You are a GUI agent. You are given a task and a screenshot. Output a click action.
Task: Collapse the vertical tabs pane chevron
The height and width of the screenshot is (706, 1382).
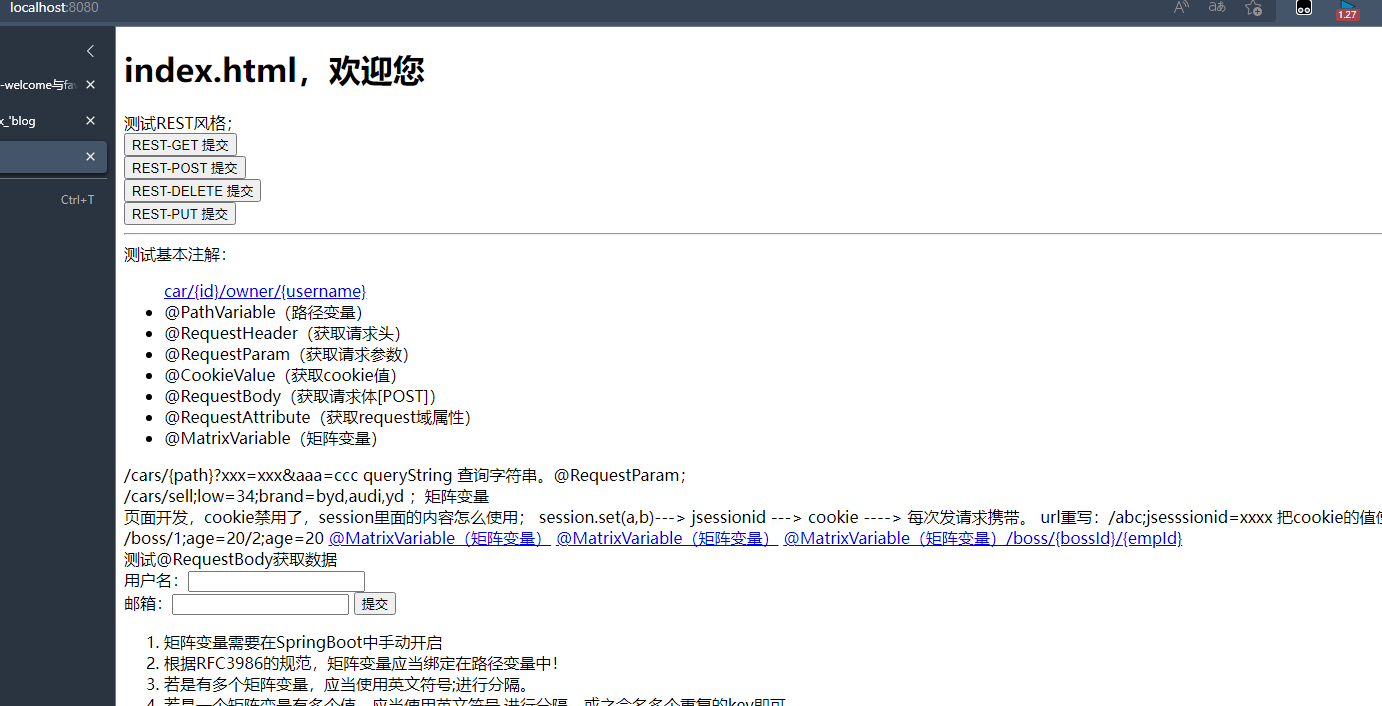[x=90, y=51]
